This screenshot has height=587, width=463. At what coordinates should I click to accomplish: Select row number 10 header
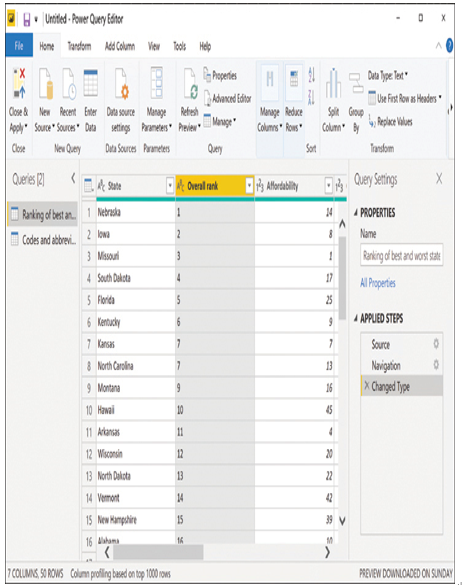click(89, 410)
